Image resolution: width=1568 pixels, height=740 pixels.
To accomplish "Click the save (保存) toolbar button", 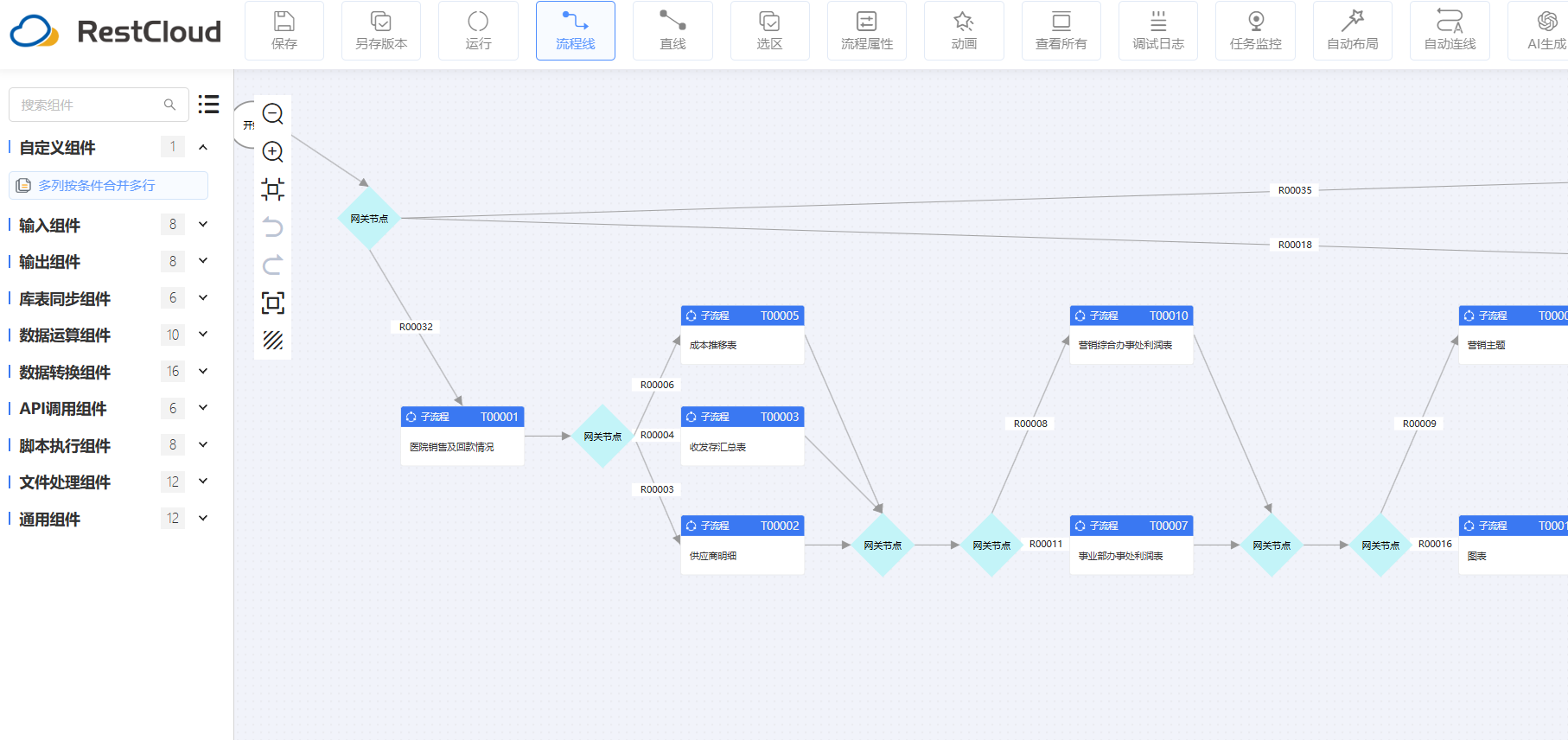I will point(284,31).
